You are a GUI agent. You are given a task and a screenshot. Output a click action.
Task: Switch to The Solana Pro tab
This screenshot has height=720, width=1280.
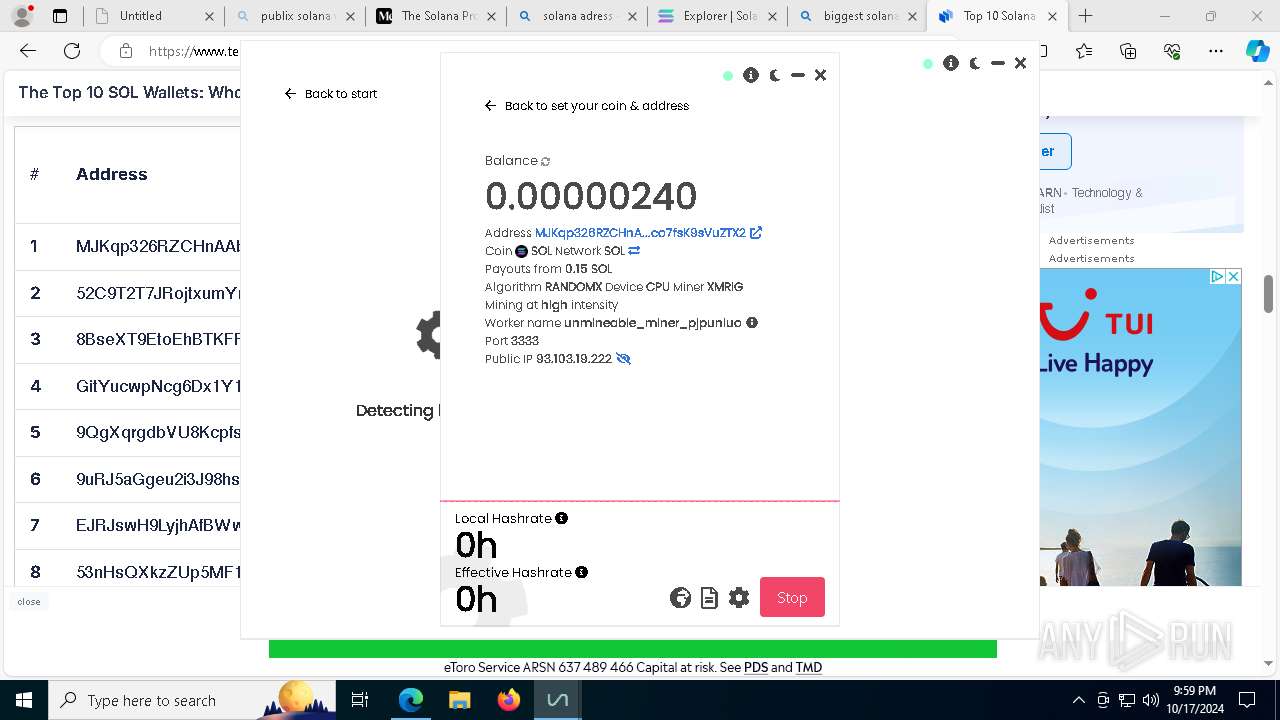click(435, 16)
